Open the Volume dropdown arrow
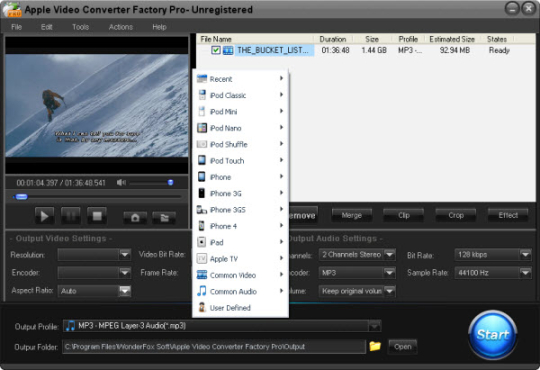This screenshot has height=370, width=540. point(390,291)
